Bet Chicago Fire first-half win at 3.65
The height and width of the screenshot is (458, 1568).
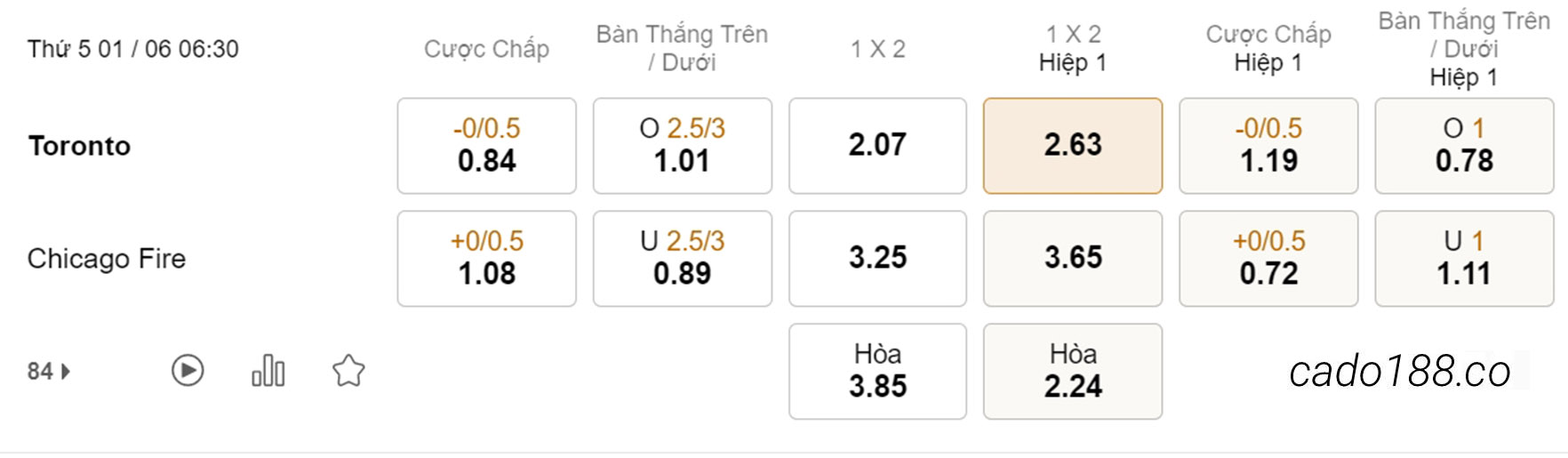(x=1073, y=259)
